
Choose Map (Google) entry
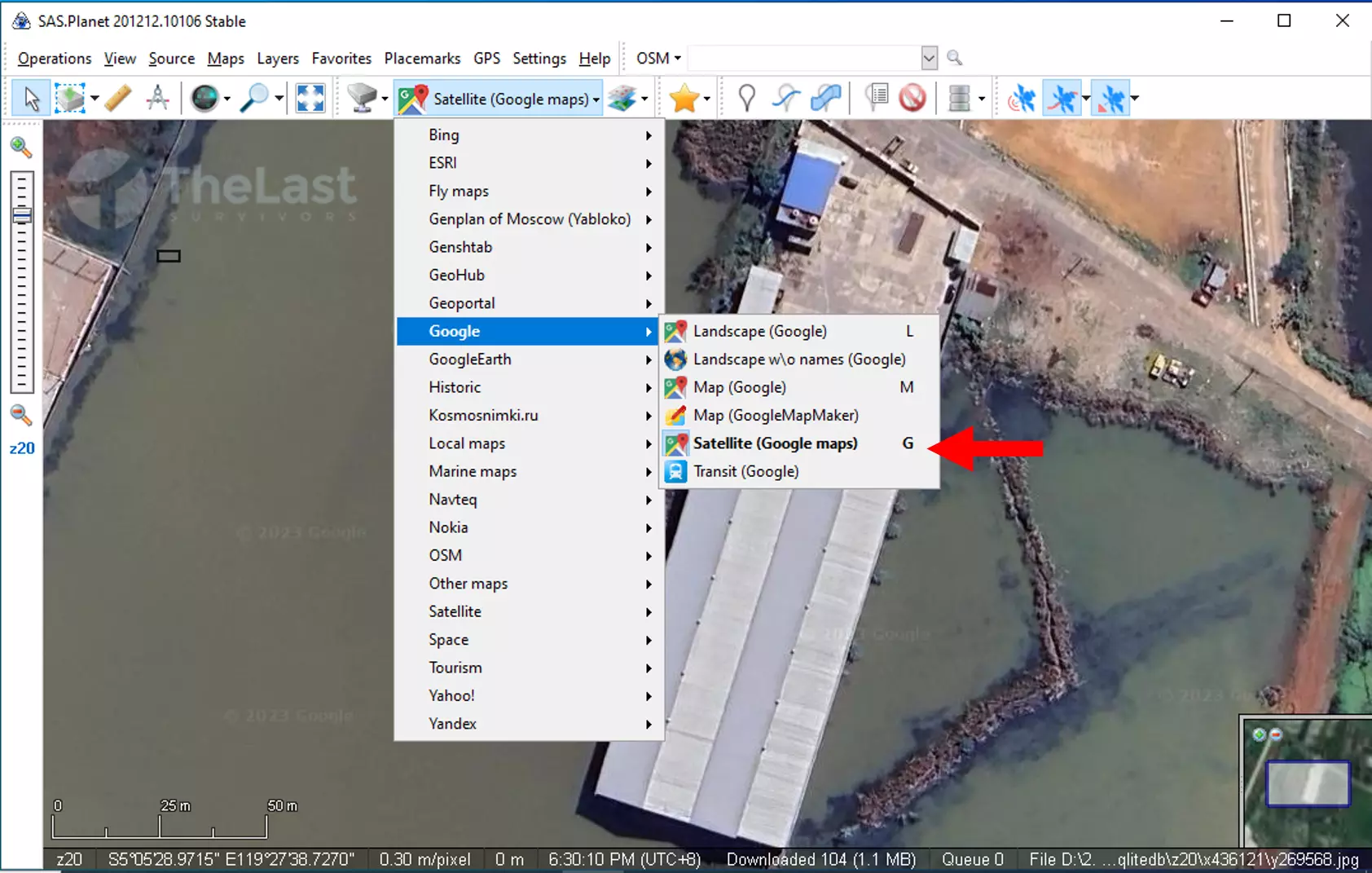pos(798,387)
